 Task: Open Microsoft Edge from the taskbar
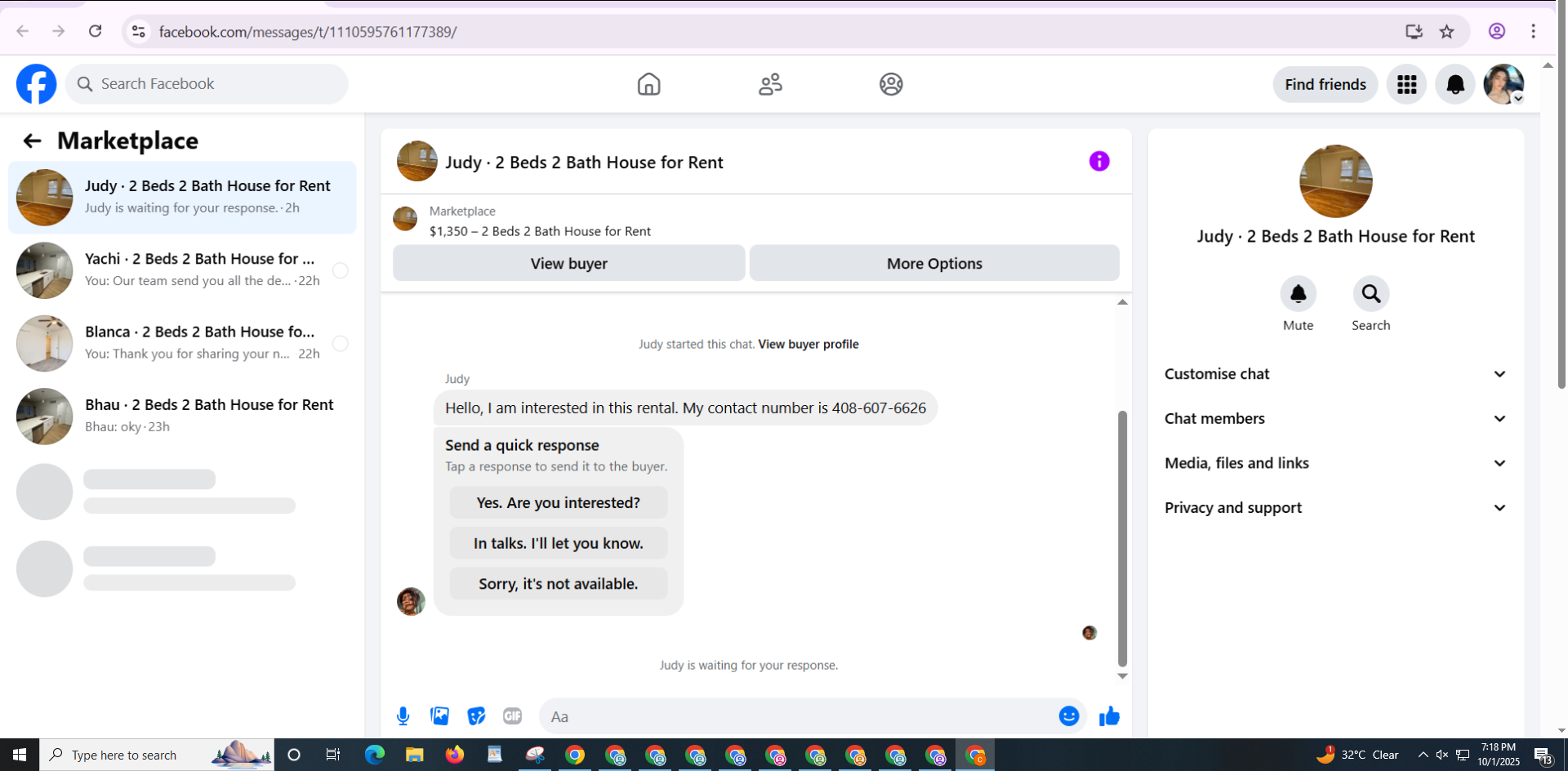coord(375,755)
